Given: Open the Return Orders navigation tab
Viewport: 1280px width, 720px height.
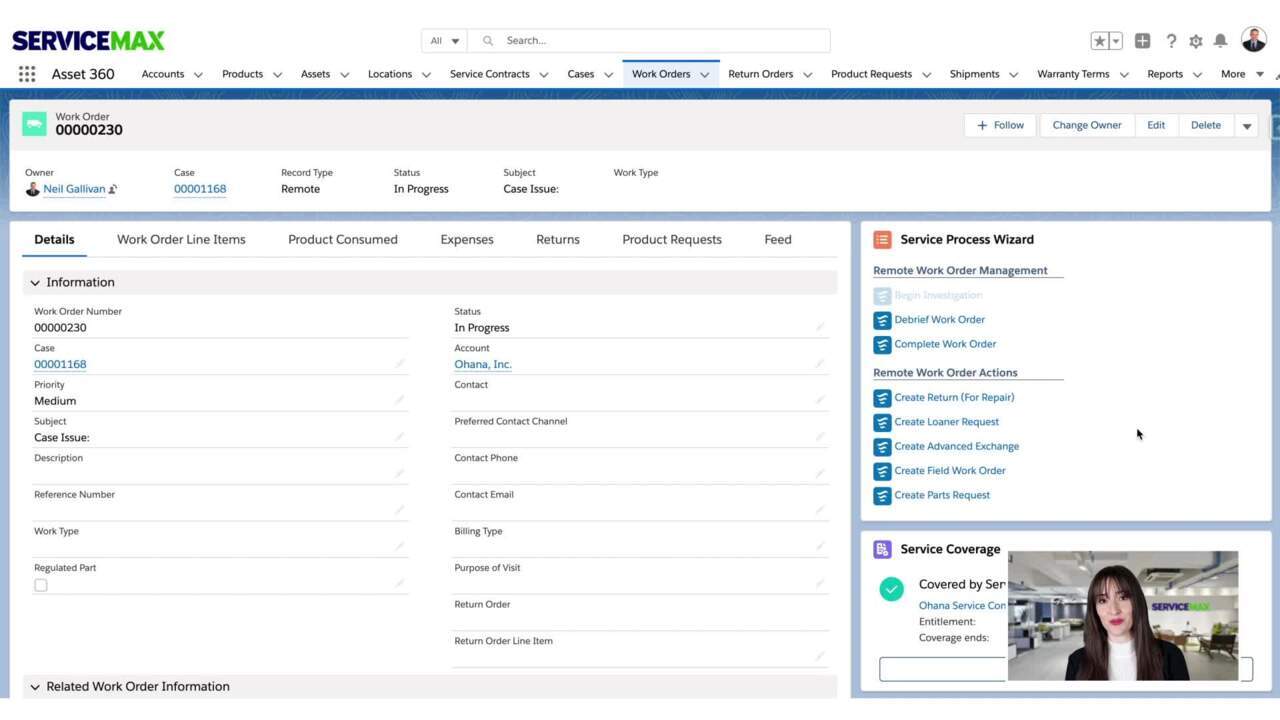Looking at the screenshot, I should tap(761, 74).
